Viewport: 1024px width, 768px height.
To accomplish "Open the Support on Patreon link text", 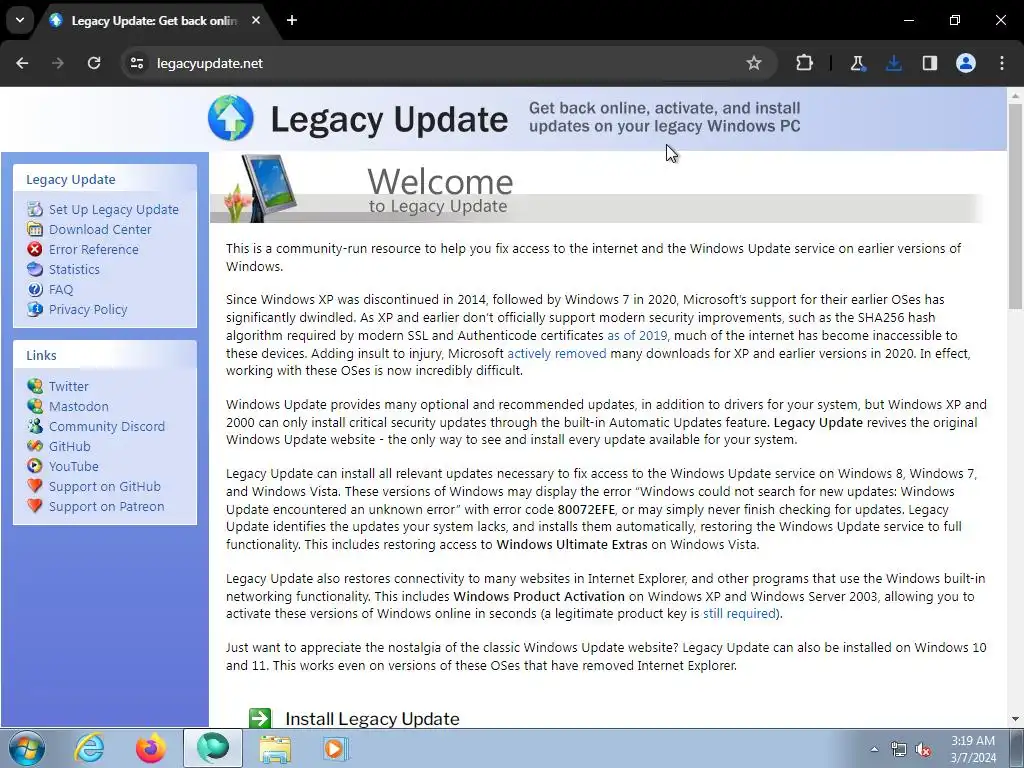I will (106, 506).
